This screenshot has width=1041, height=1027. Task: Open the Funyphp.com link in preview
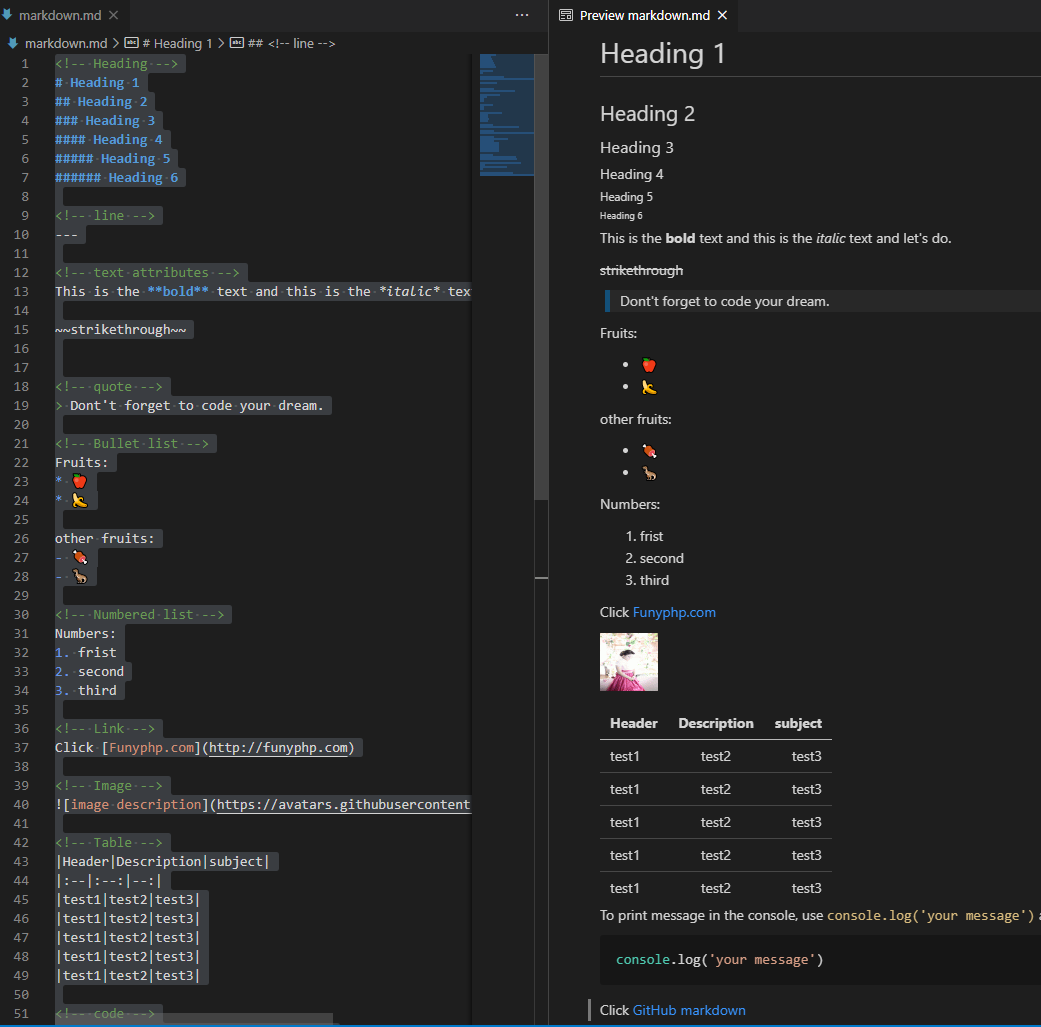[x=674, y=612]
